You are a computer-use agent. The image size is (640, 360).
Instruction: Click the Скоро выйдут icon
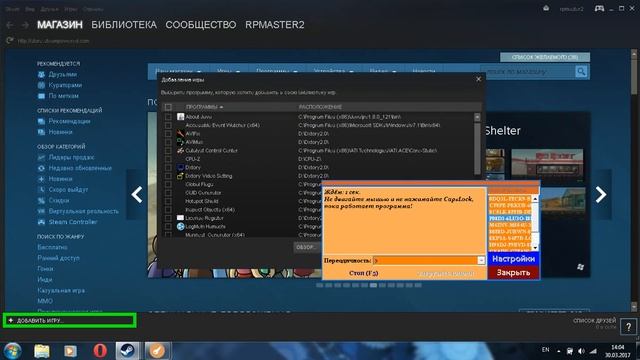coord(41,189)
